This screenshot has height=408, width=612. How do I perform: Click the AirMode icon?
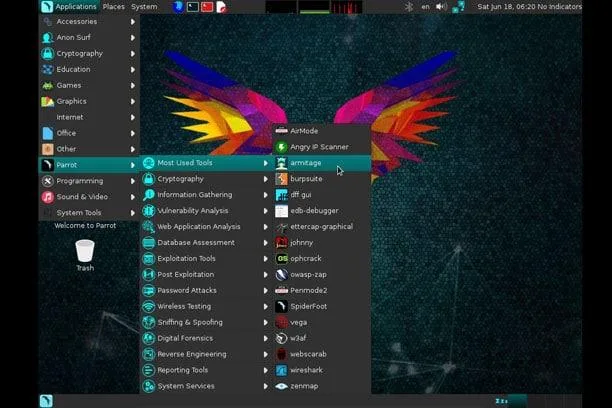point(281,131)
